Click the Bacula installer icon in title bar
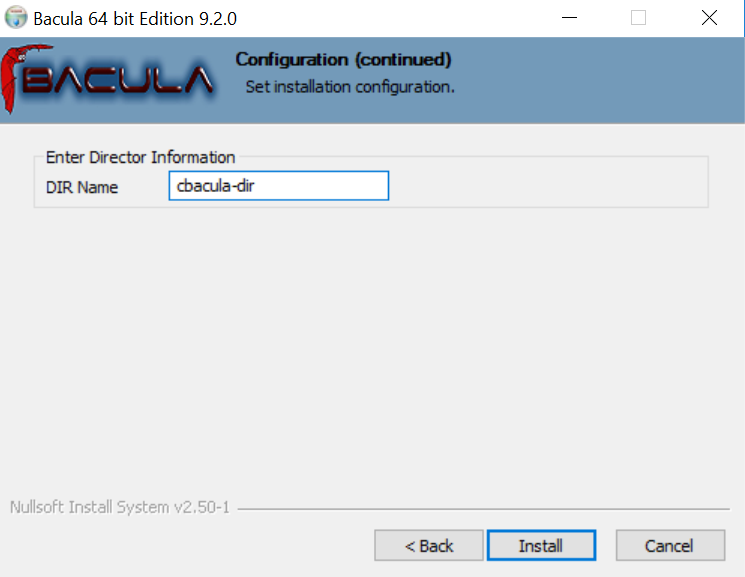This screenshot has height=577, width=745. (16, 18)
